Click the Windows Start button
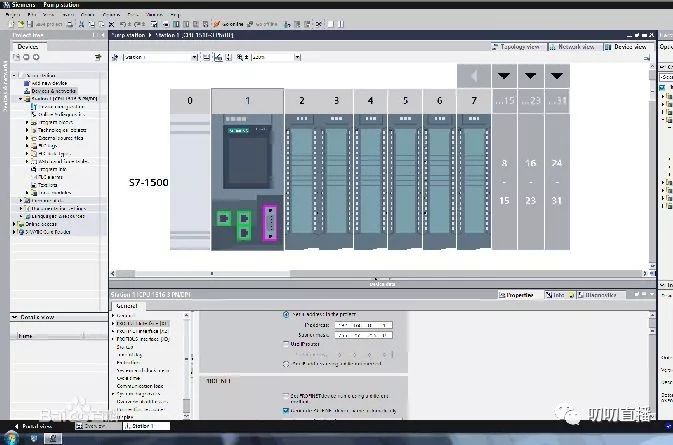673x445 pixels. click(10, 438)
